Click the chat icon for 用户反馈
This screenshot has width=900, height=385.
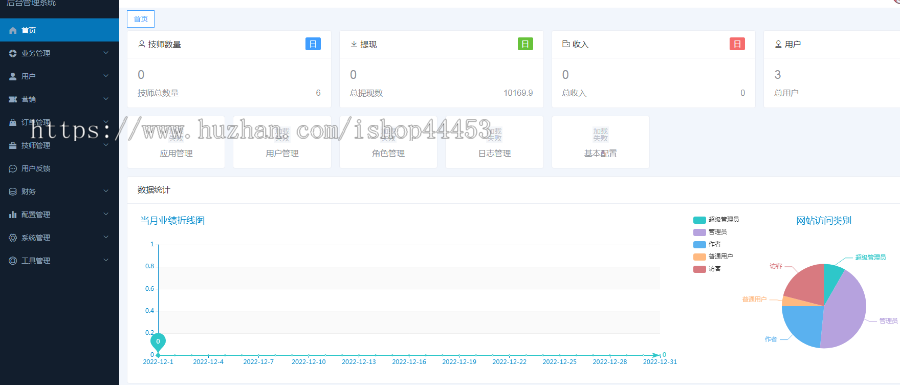click(13, 169)
